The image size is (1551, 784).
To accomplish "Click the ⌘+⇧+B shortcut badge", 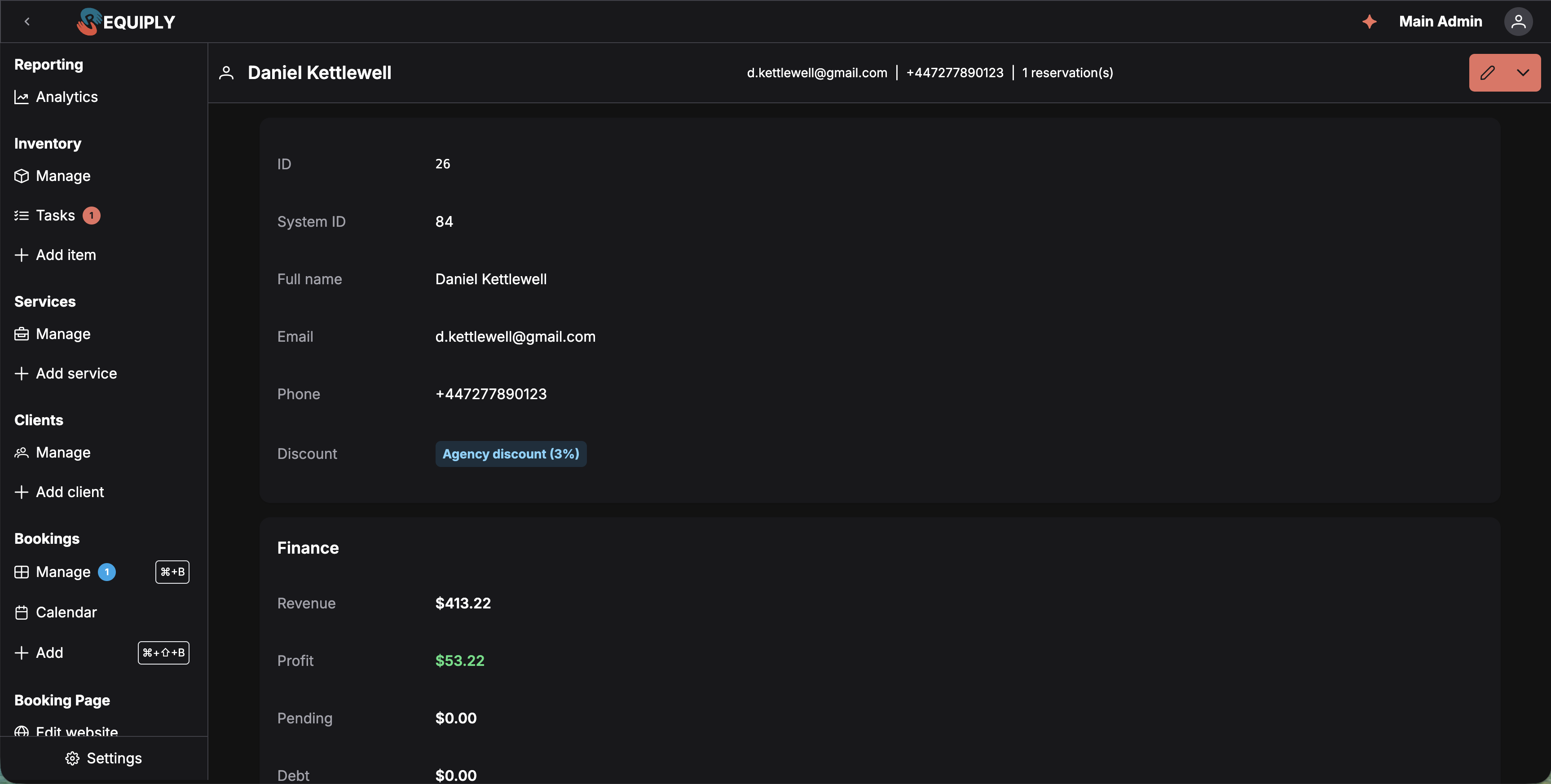I will click(164, 653).
